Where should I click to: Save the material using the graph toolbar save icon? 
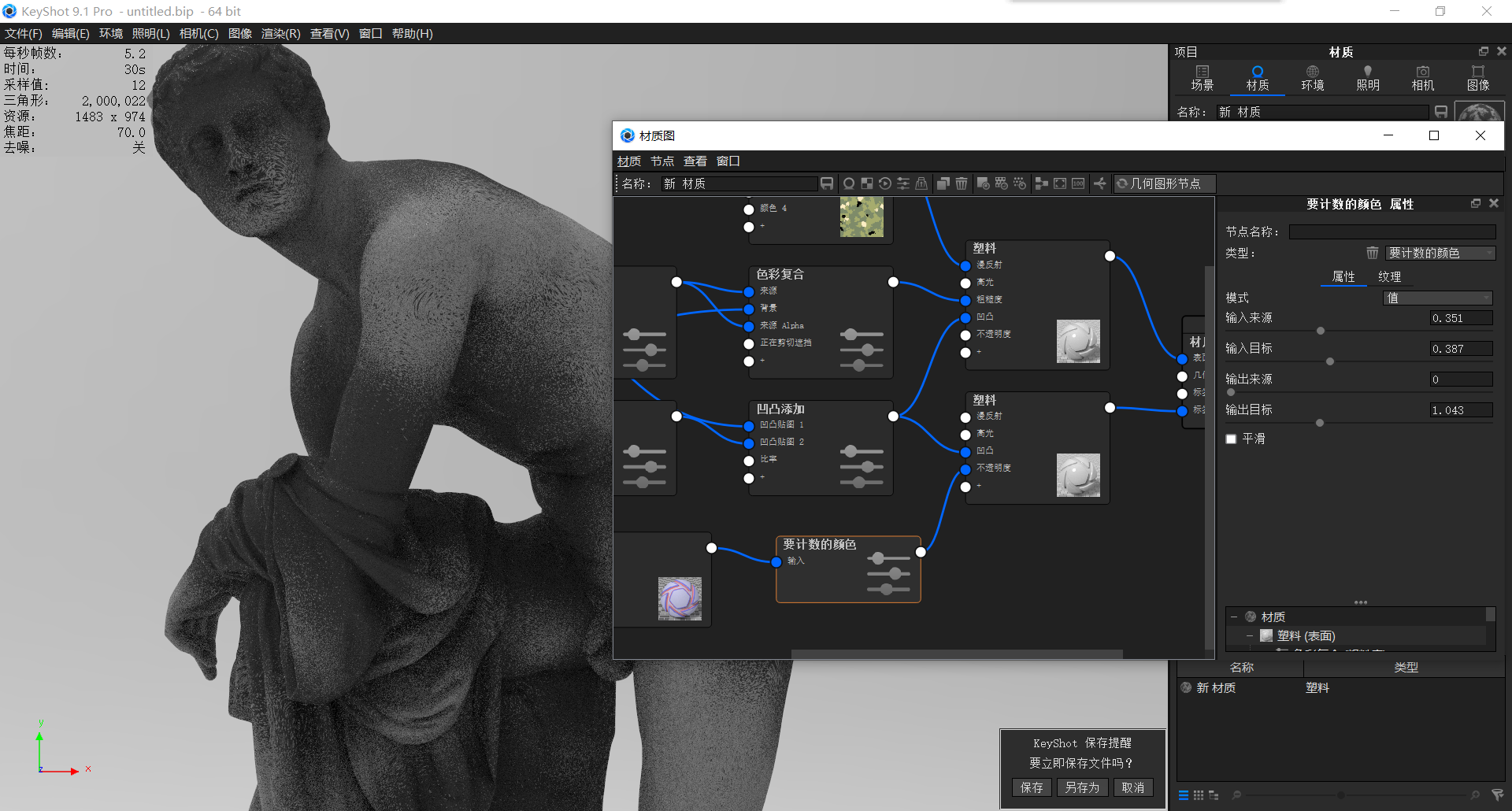pos(827,183)
